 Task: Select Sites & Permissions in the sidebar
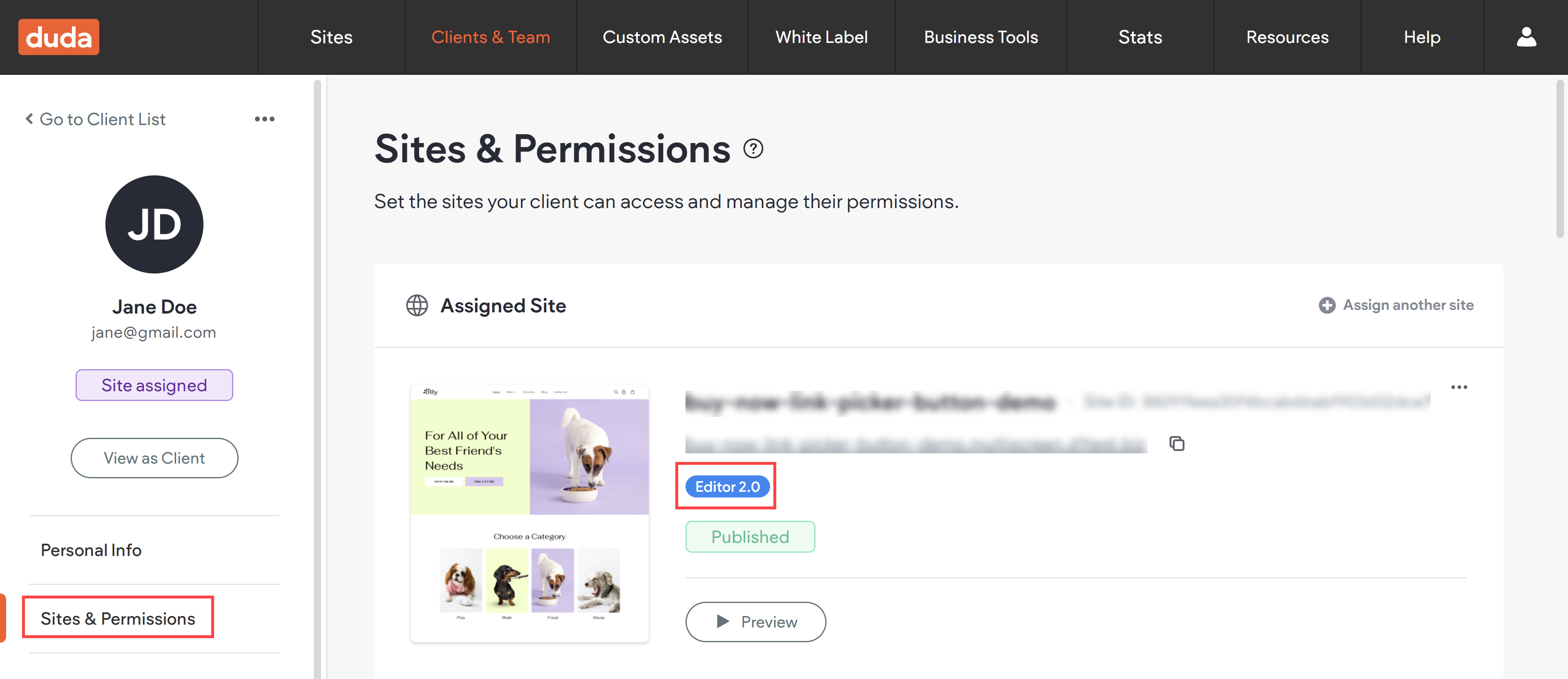click(118, 618)
